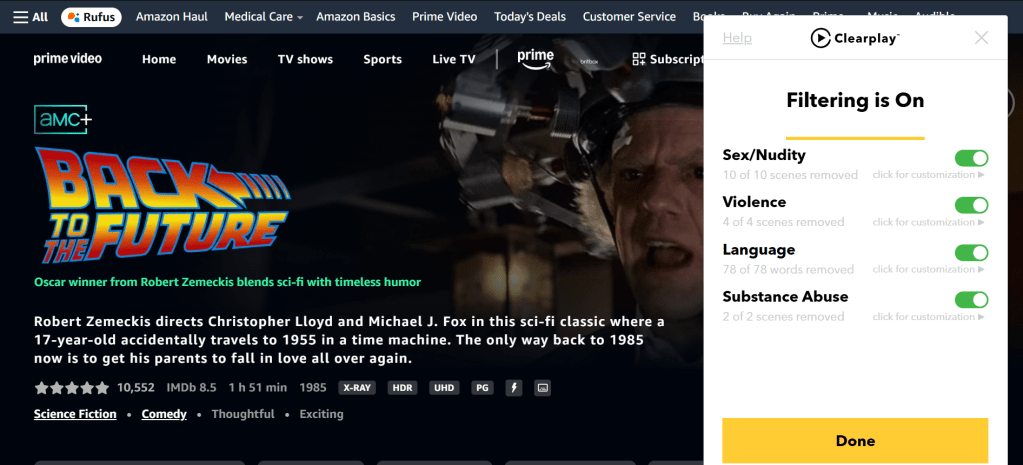Click the Subscriptions grid icon
Screen dimensions: 1023x465
click(x=639, y=59)
